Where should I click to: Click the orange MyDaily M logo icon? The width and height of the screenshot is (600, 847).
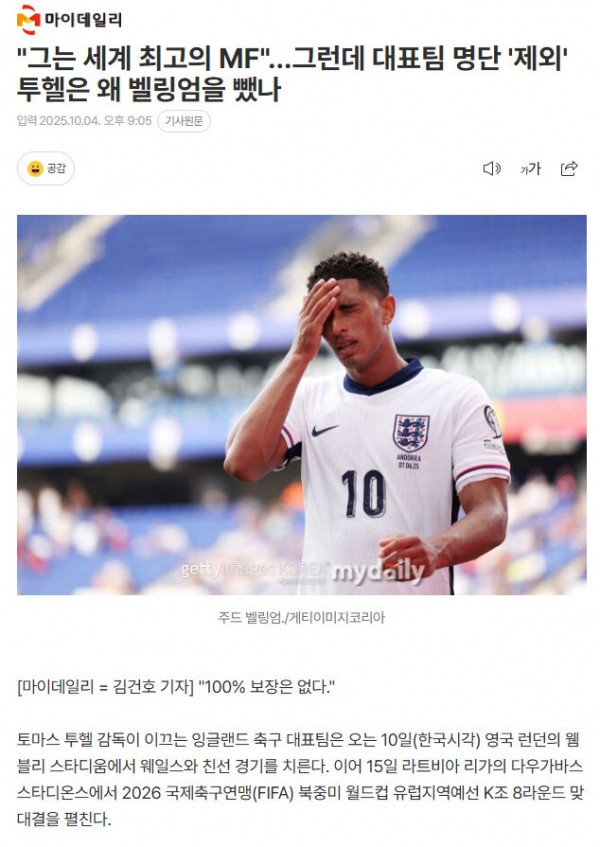tap(29, 19)
